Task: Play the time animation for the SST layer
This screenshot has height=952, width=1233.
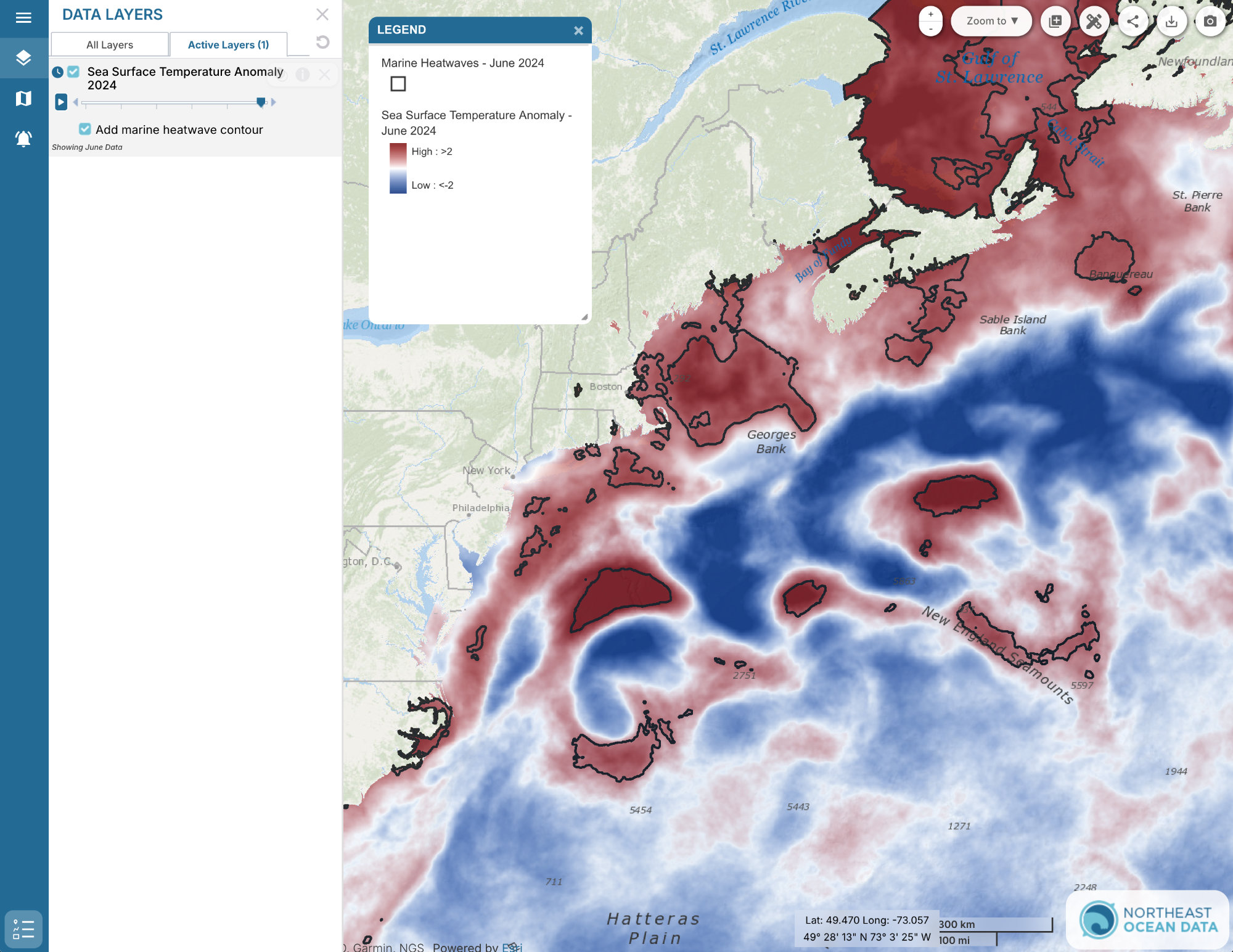Action: (x=60, y=102)
